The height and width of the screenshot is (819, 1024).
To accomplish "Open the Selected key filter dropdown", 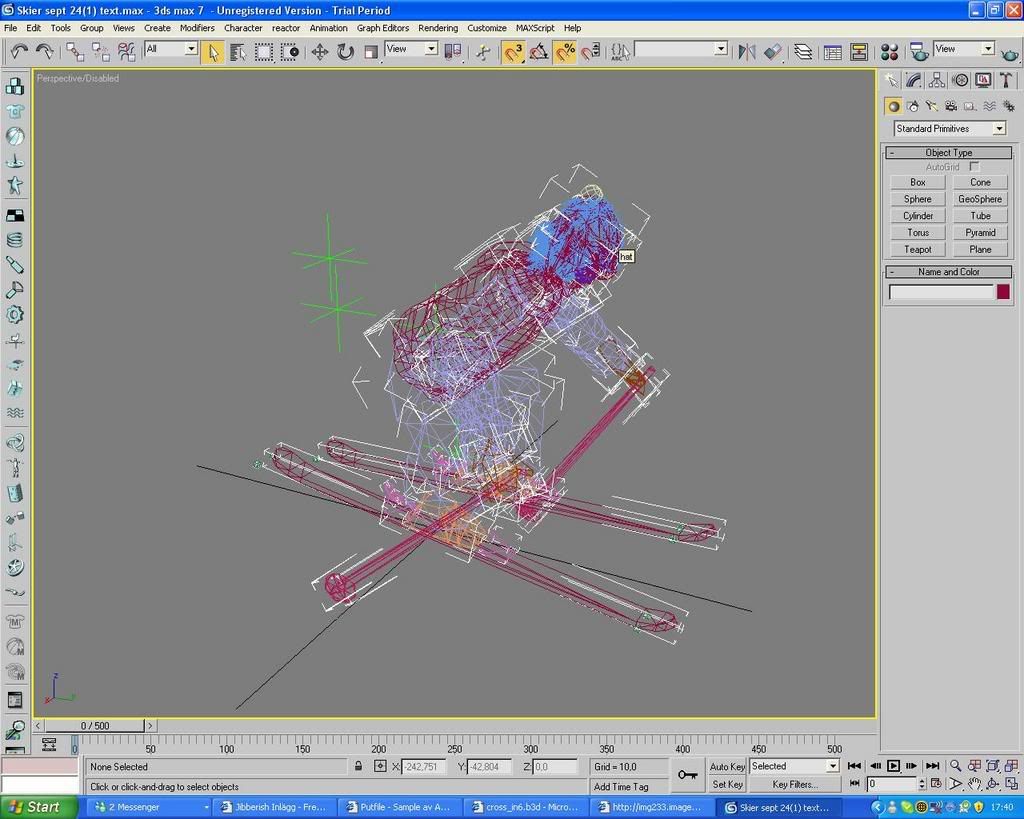I will click(x=795, y=766).
